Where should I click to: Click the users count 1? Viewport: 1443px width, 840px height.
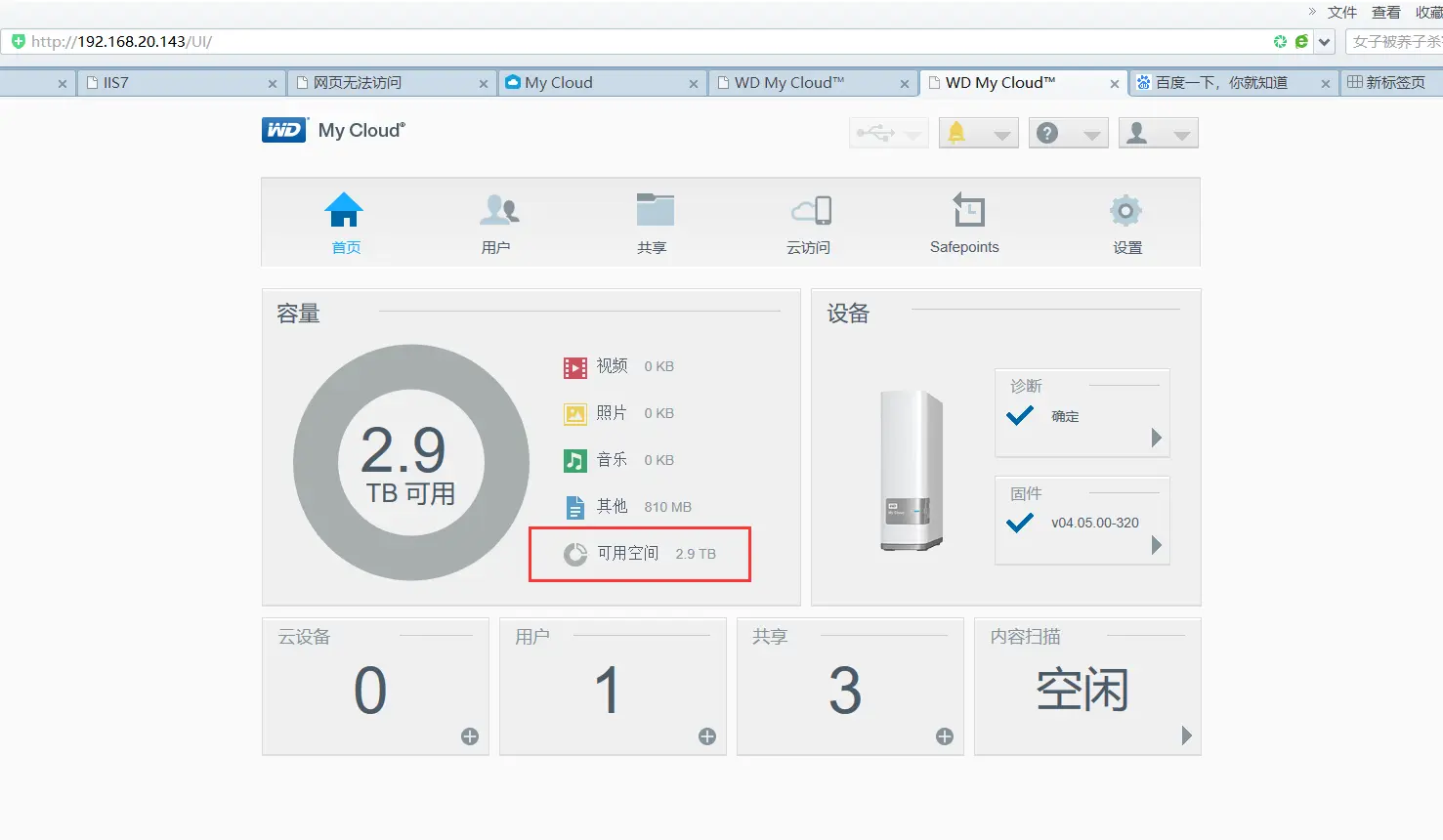[x=608, y=691]
